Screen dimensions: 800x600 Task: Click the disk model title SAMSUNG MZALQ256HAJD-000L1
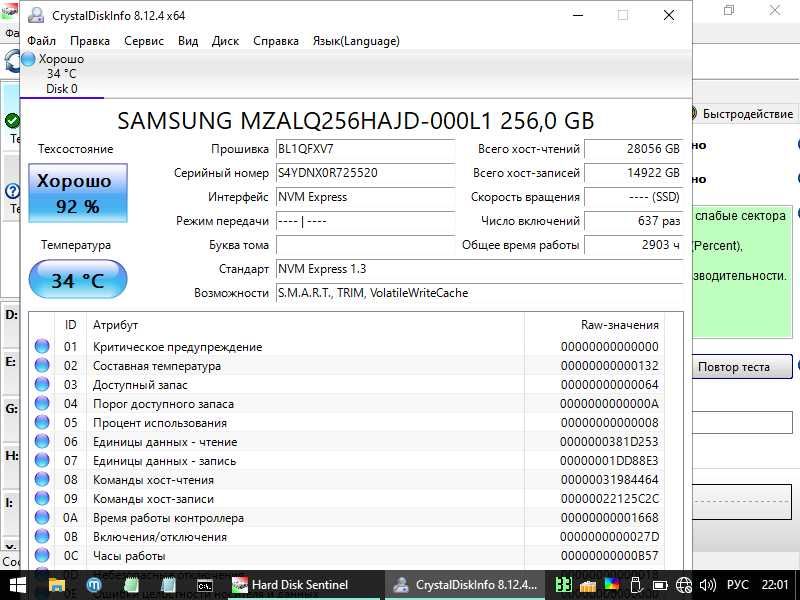(356, 121)
